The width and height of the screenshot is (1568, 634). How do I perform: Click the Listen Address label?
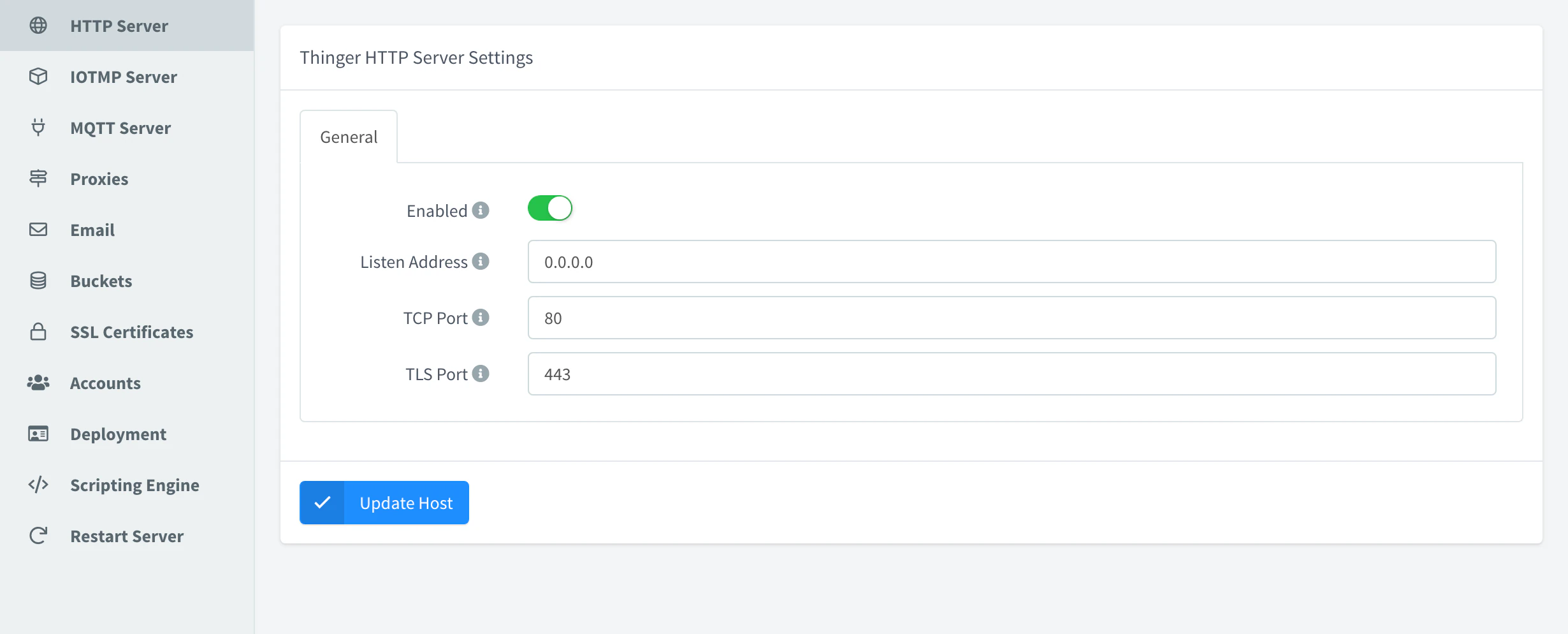tap(414, 262)
